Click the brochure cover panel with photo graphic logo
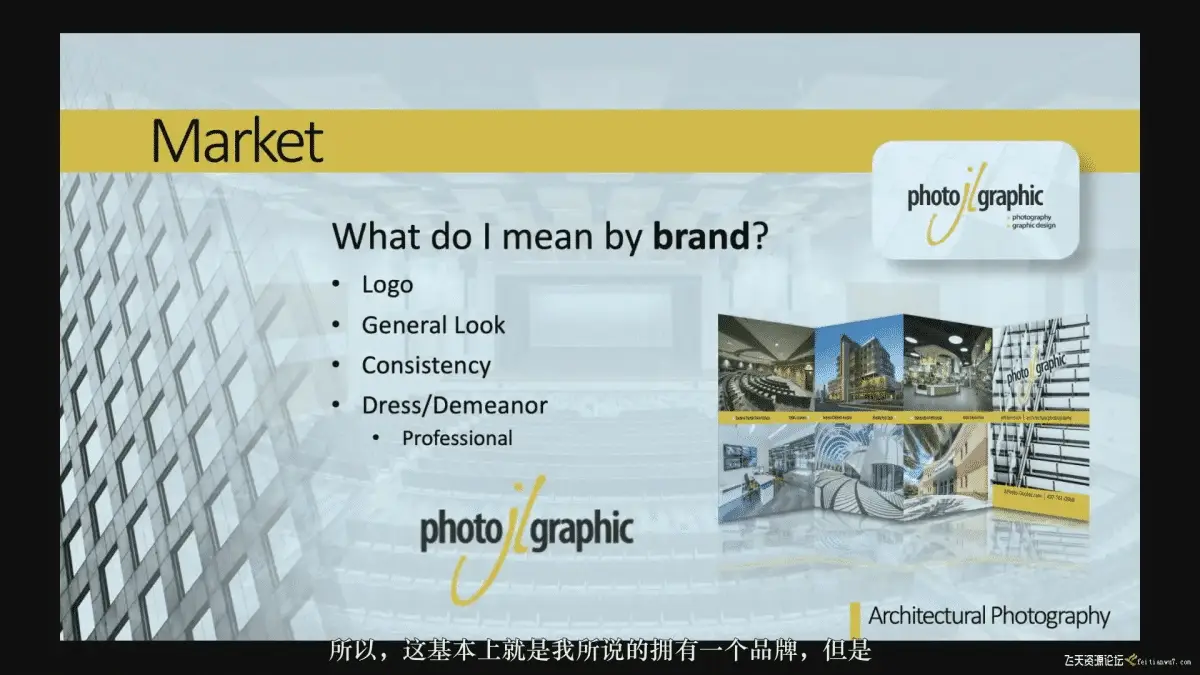The height and width of the screenshot is (675, 1200). click(1039, 420)
